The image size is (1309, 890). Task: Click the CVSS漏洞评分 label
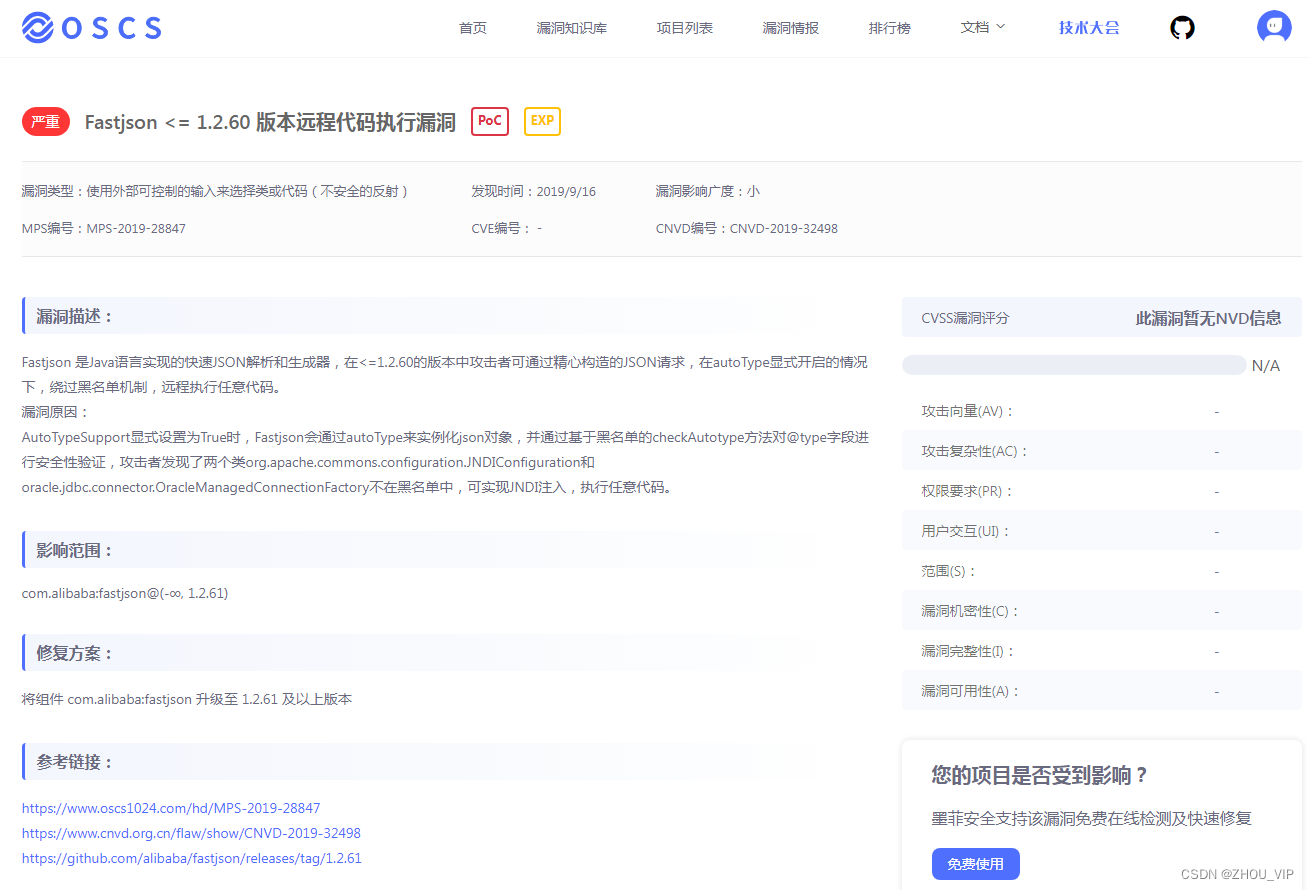tap(965, 318)
